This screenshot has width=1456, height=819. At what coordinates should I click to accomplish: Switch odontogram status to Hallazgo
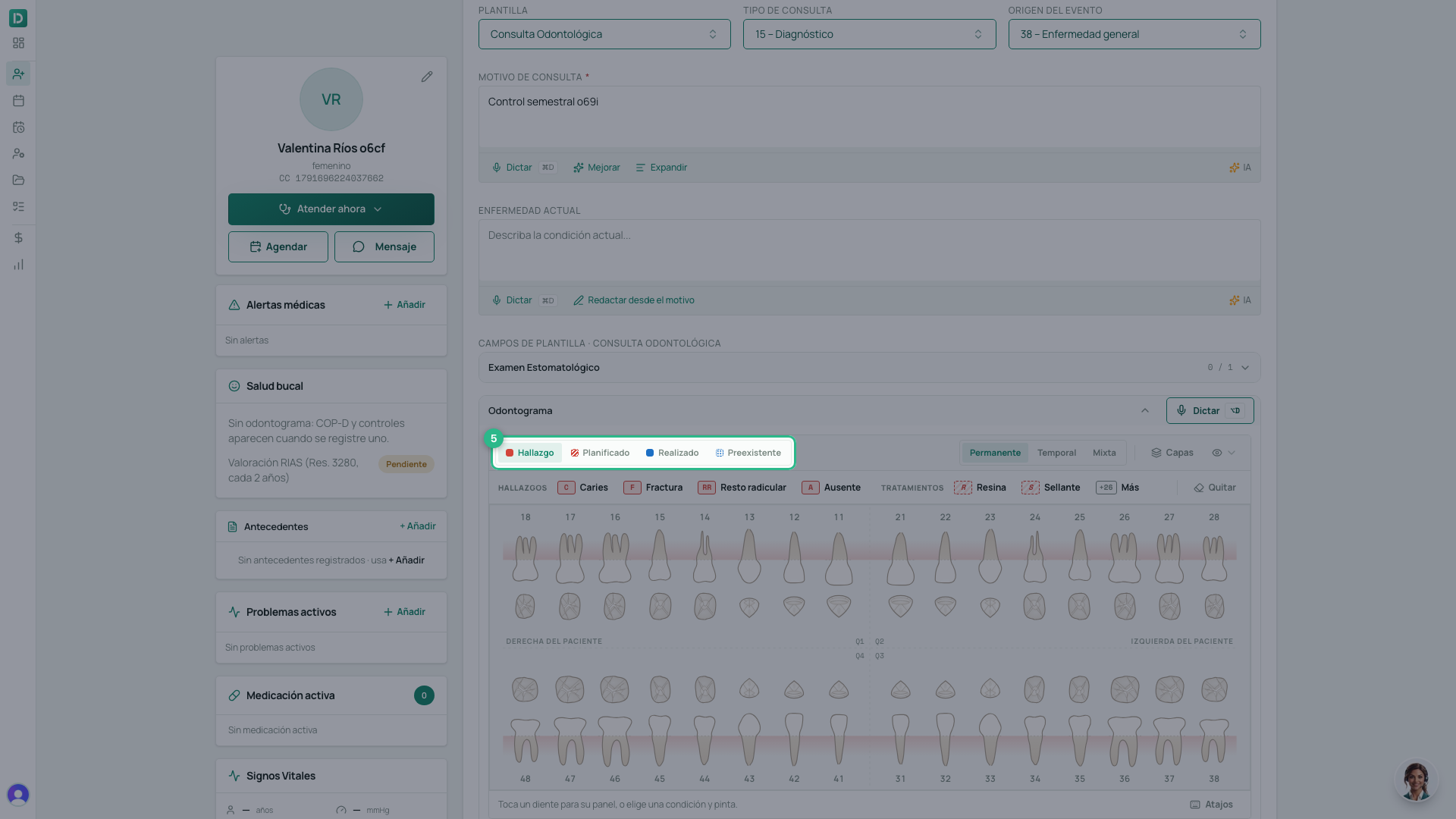click(530, 453)
